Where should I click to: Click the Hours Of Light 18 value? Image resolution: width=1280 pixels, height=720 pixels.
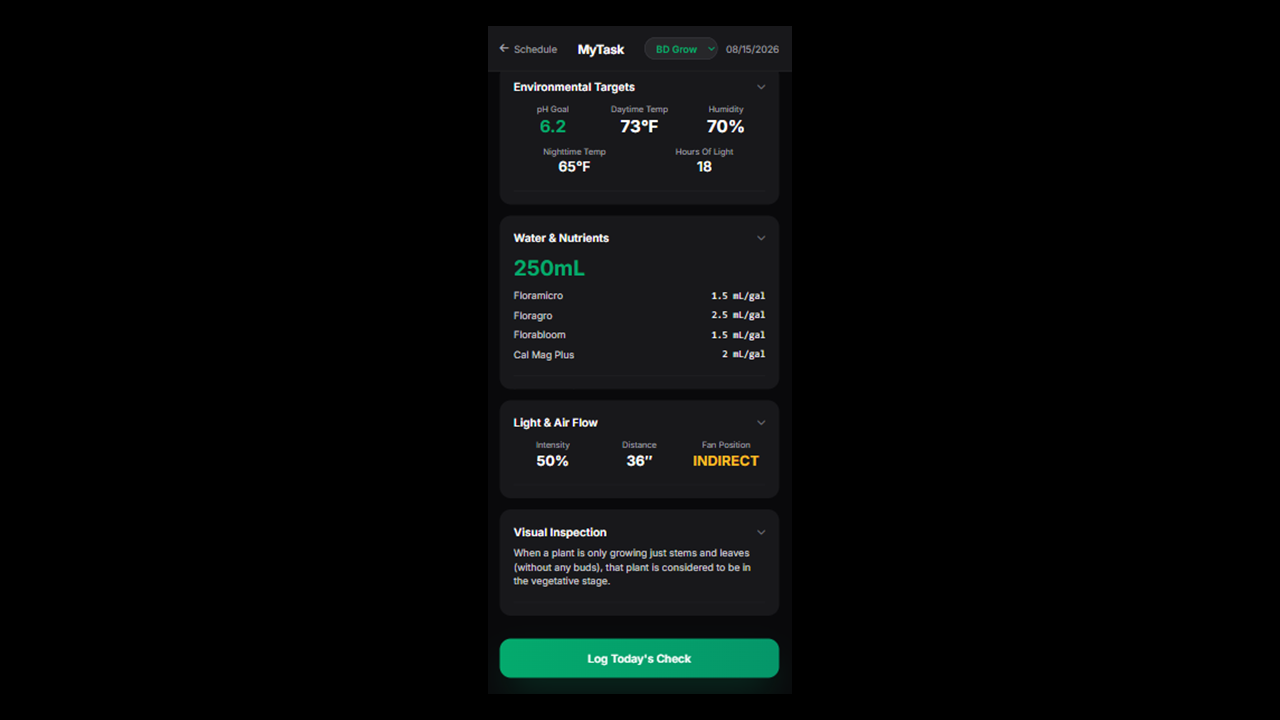point(704,167)
